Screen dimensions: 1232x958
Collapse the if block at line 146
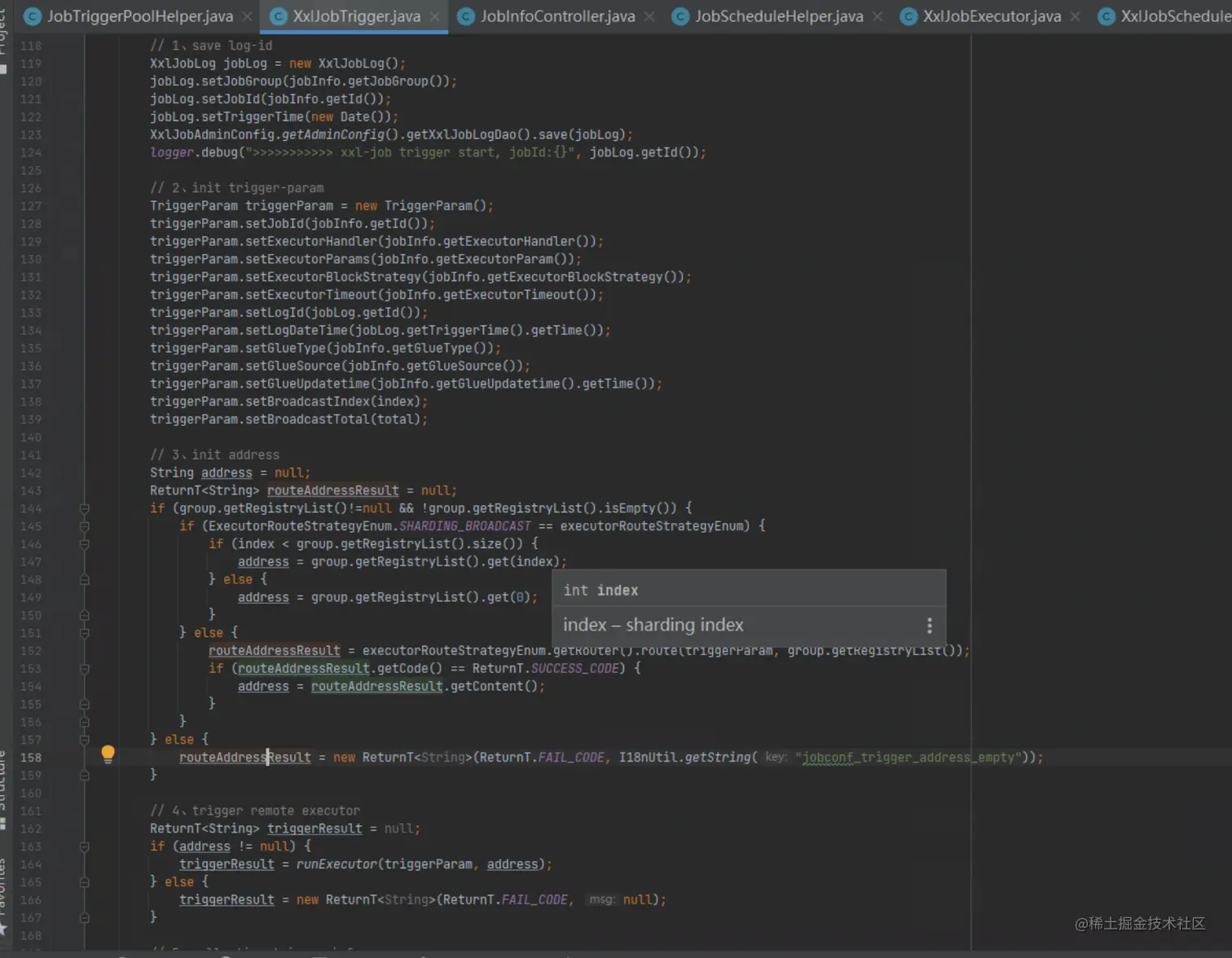84,544
